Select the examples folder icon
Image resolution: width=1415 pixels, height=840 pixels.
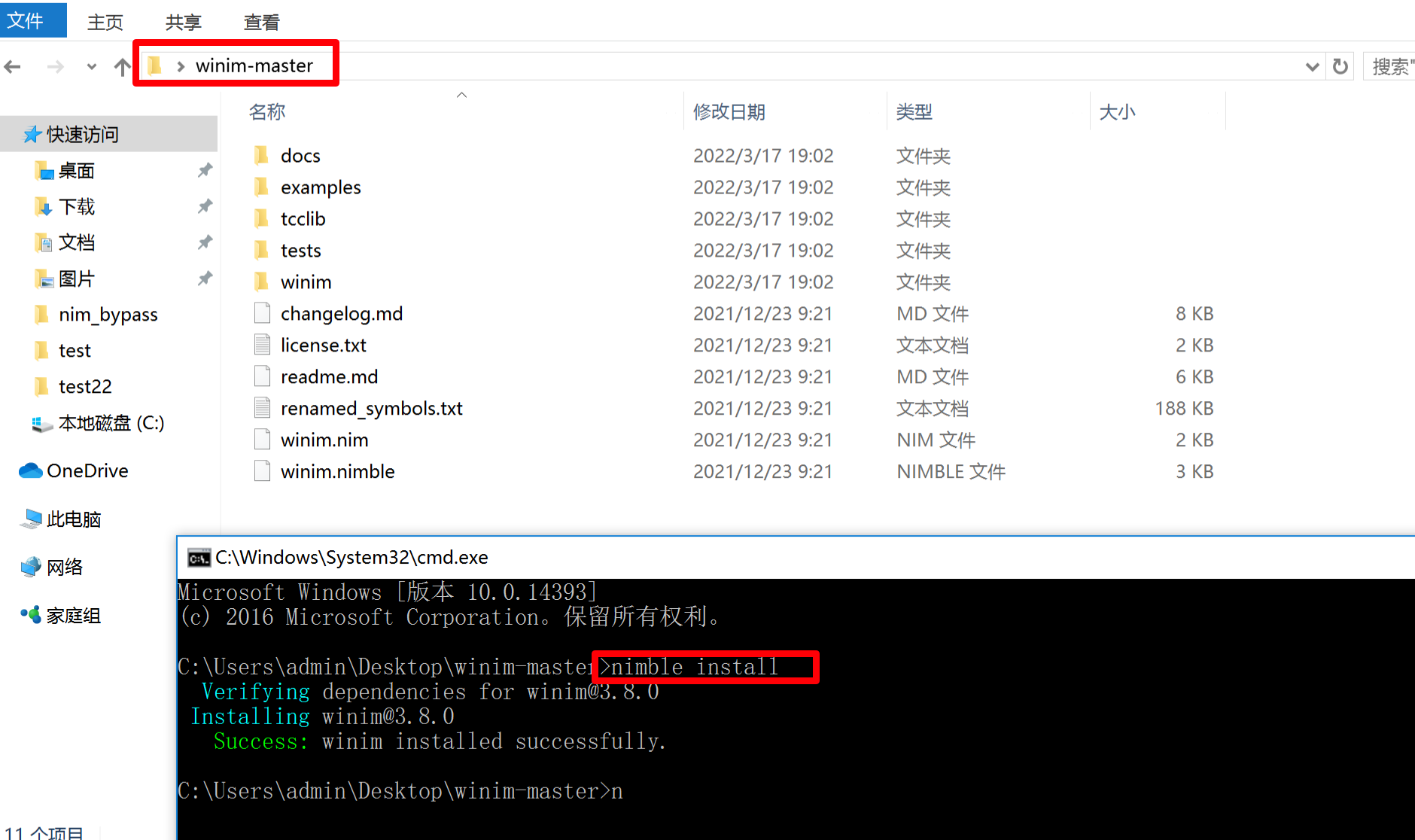[x=261, y=187]
